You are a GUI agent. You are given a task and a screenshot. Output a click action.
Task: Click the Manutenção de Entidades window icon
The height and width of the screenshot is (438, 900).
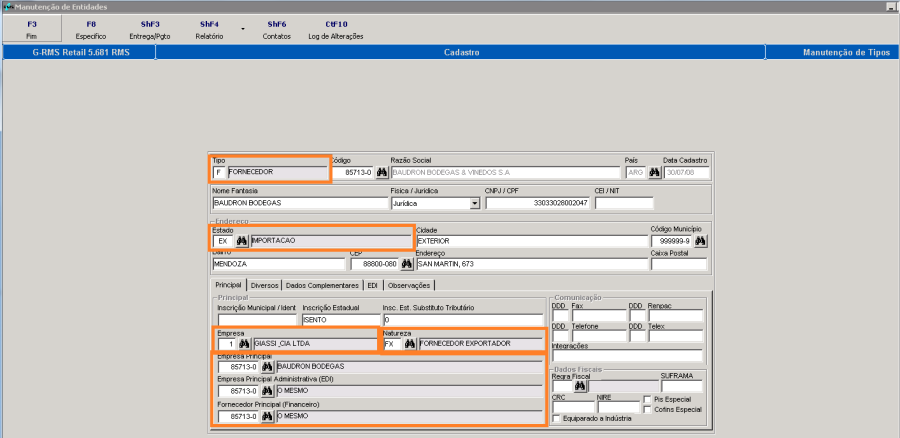(8, 7)
